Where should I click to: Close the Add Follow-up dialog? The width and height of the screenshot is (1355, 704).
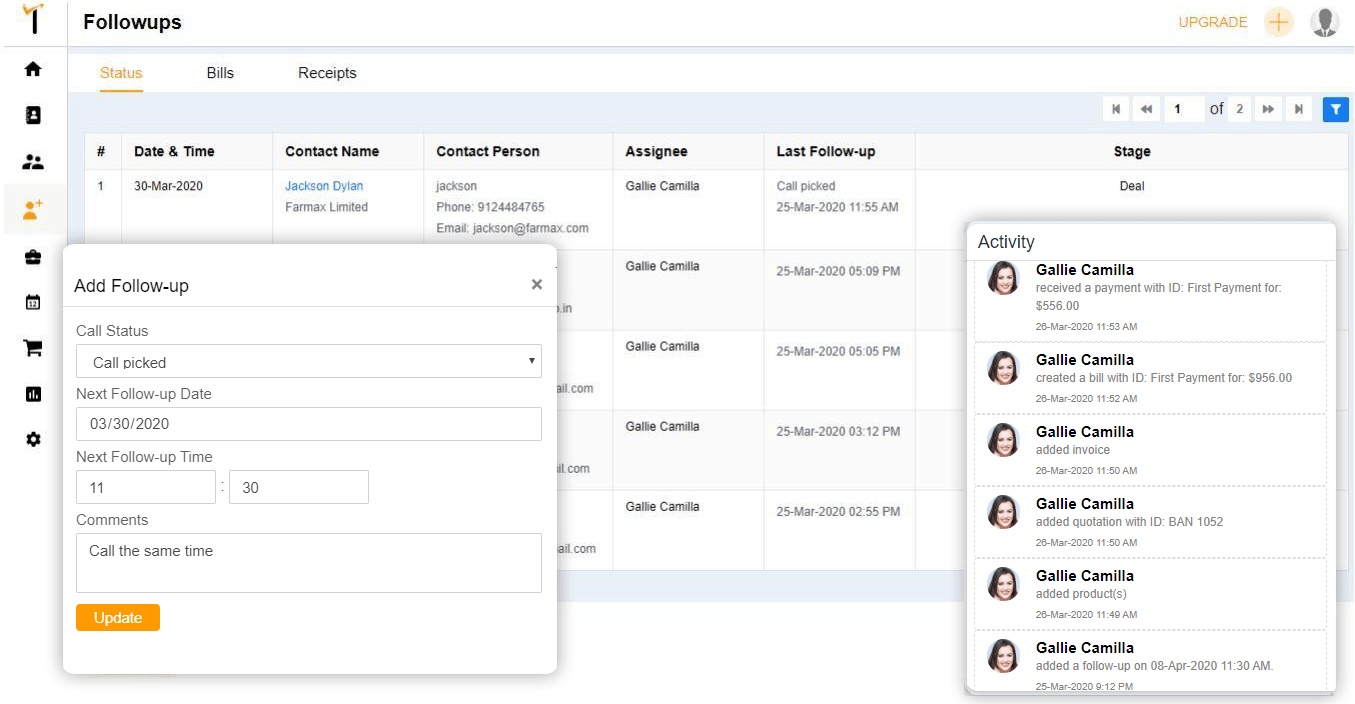537,285
